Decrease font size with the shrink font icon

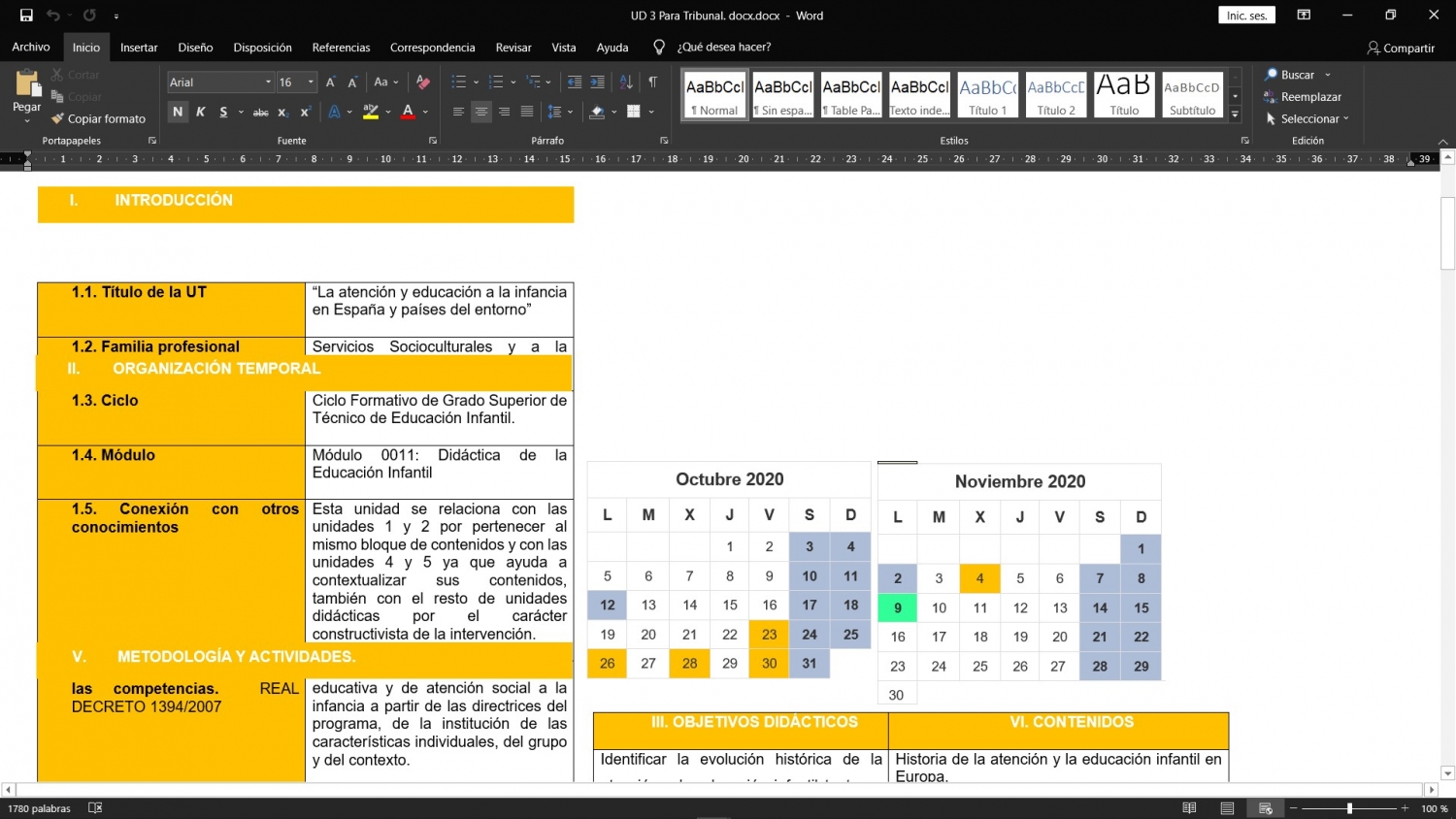pyautogui.click(x=352, y=82)
